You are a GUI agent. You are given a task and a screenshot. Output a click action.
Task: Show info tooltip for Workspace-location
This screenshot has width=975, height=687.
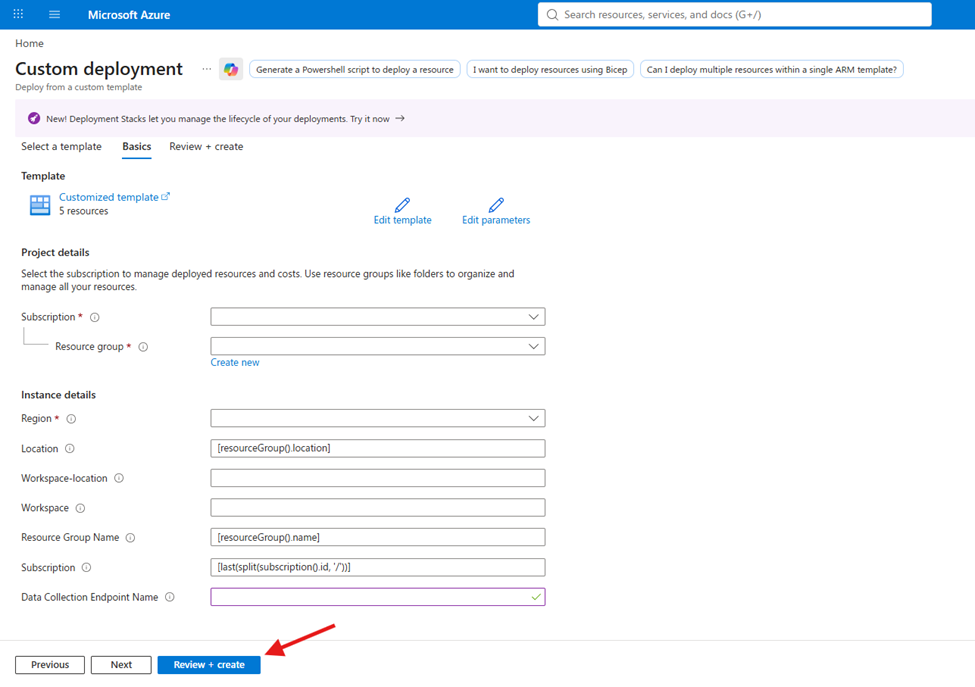coord(119,478)
